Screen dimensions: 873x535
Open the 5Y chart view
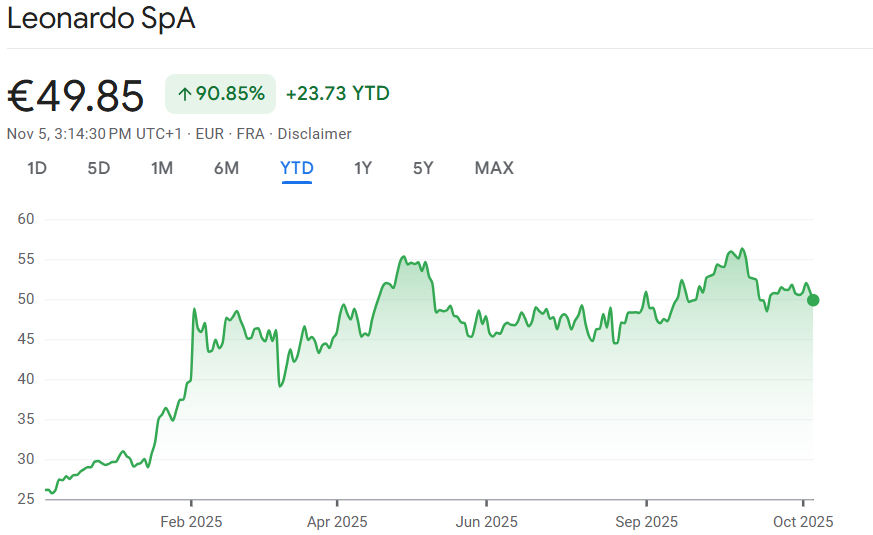pos(423,168)
